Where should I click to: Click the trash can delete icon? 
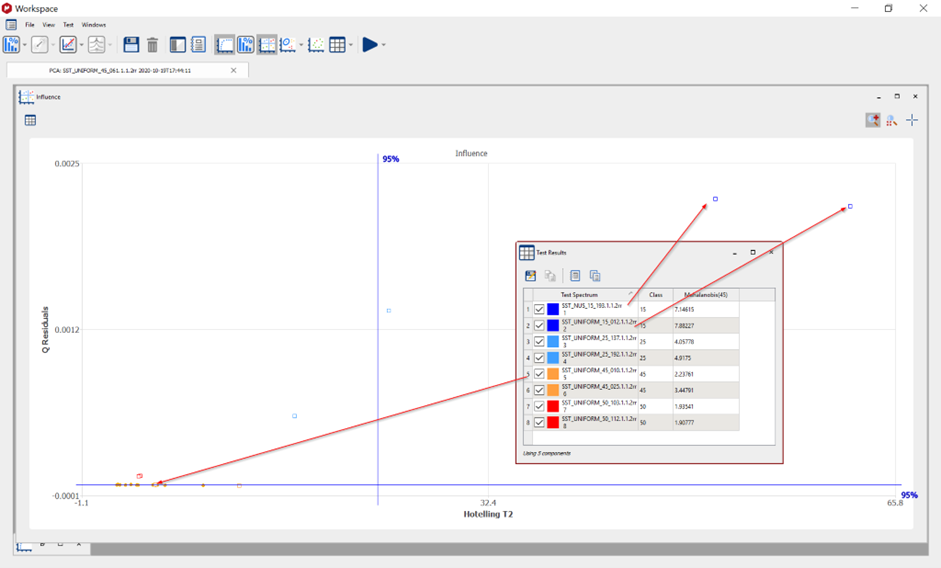152,45
